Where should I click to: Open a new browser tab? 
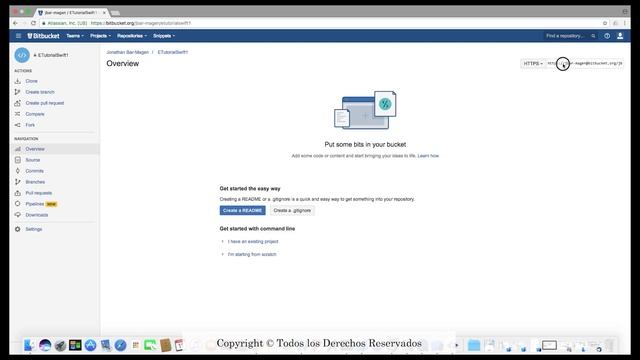click(x=116, y=13)
